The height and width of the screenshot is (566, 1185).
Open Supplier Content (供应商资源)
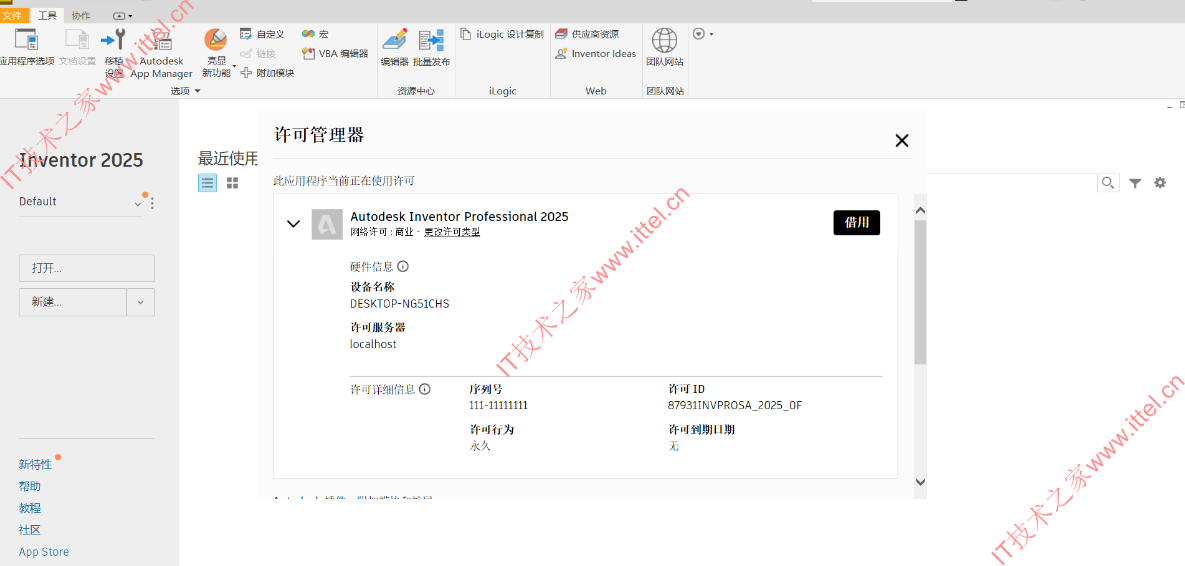587,34
